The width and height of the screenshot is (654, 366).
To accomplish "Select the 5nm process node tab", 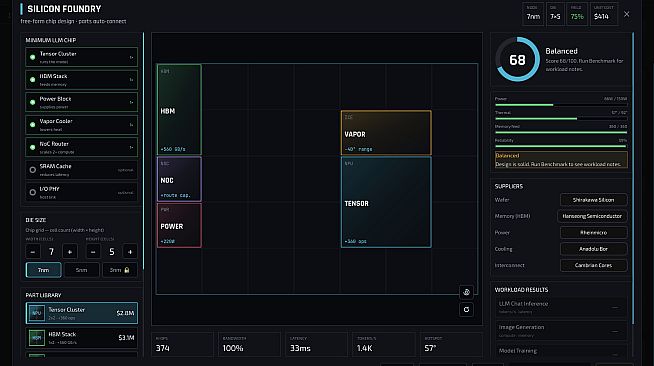I will pos(82,270).
